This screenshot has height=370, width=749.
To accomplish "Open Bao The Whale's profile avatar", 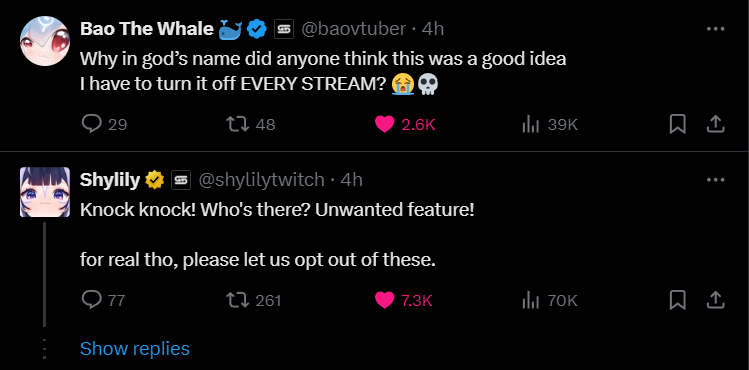I will pos(45,41).
